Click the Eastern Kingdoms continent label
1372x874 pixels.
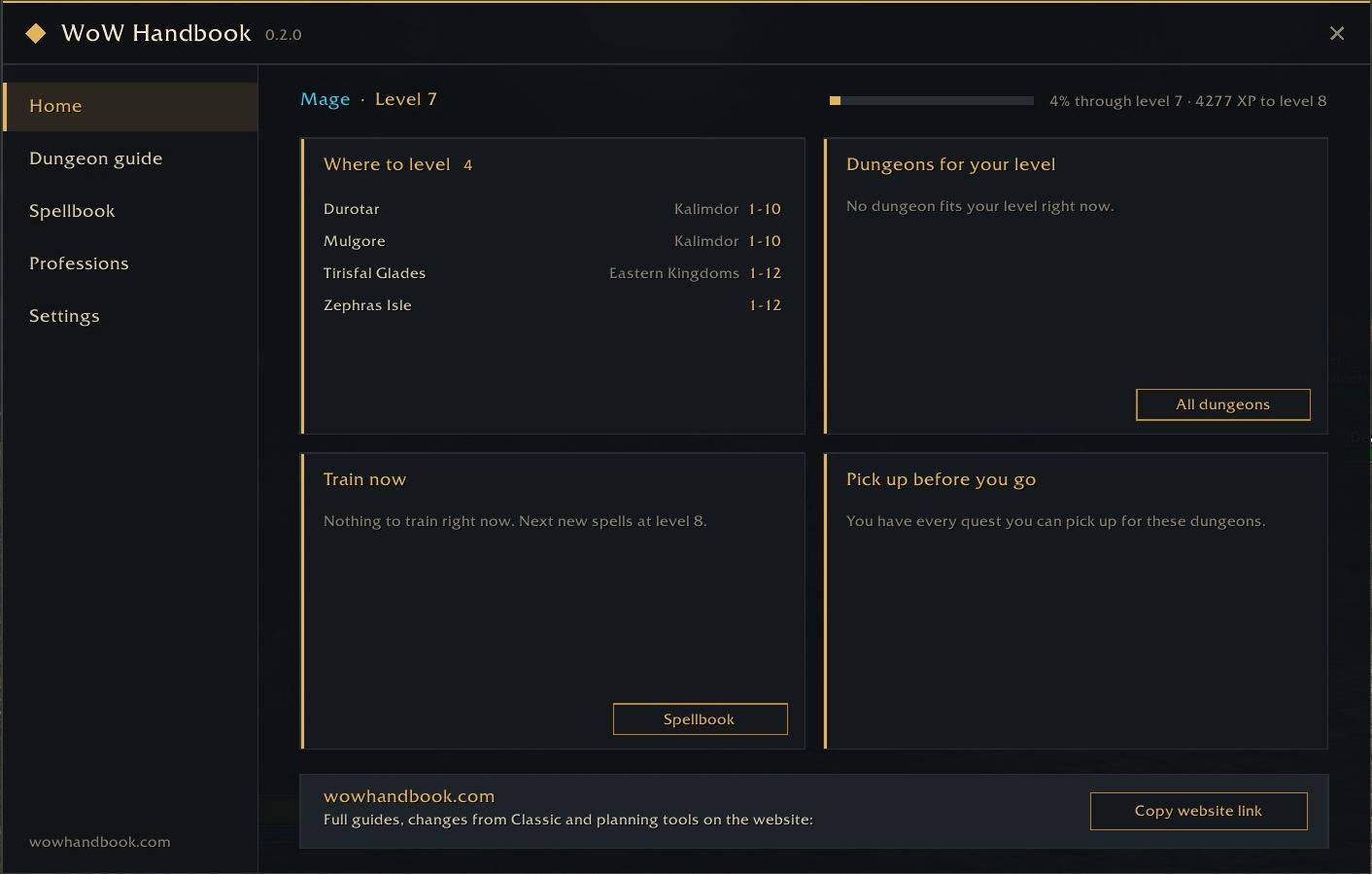point(674,273)
